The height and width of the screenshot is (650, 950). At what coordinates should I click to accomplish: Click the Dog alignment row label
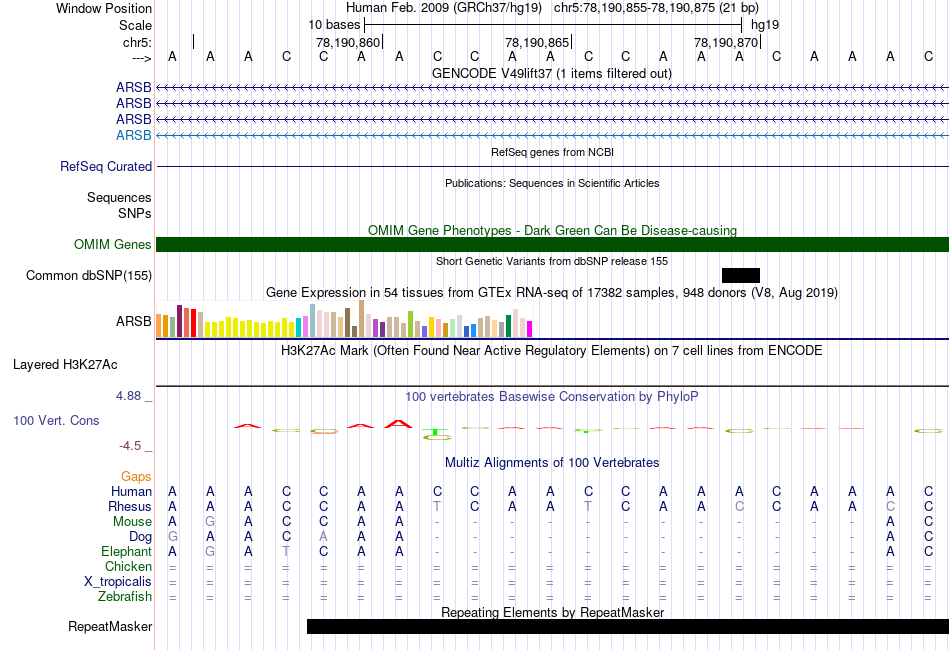(140, 537)
